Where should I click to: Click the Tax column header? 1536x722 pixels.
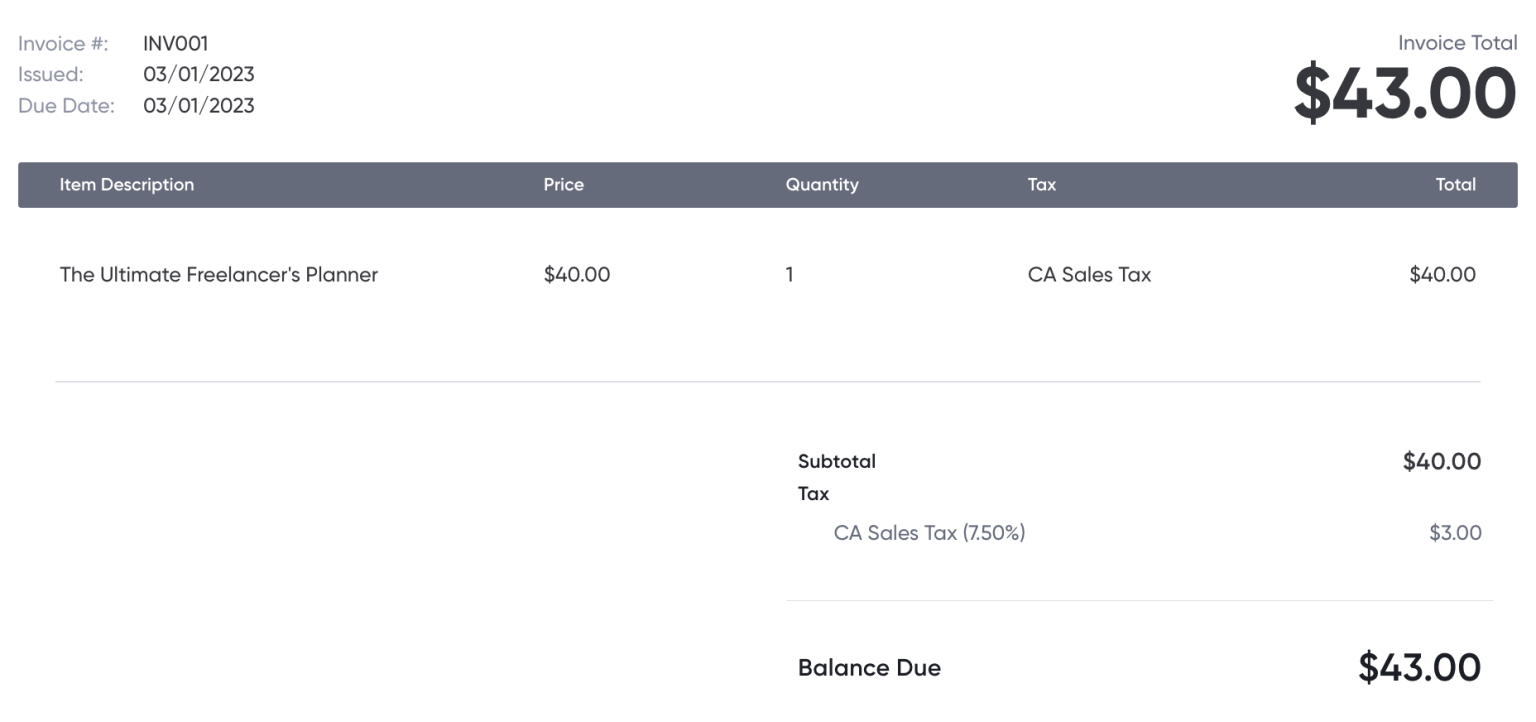1041,184
